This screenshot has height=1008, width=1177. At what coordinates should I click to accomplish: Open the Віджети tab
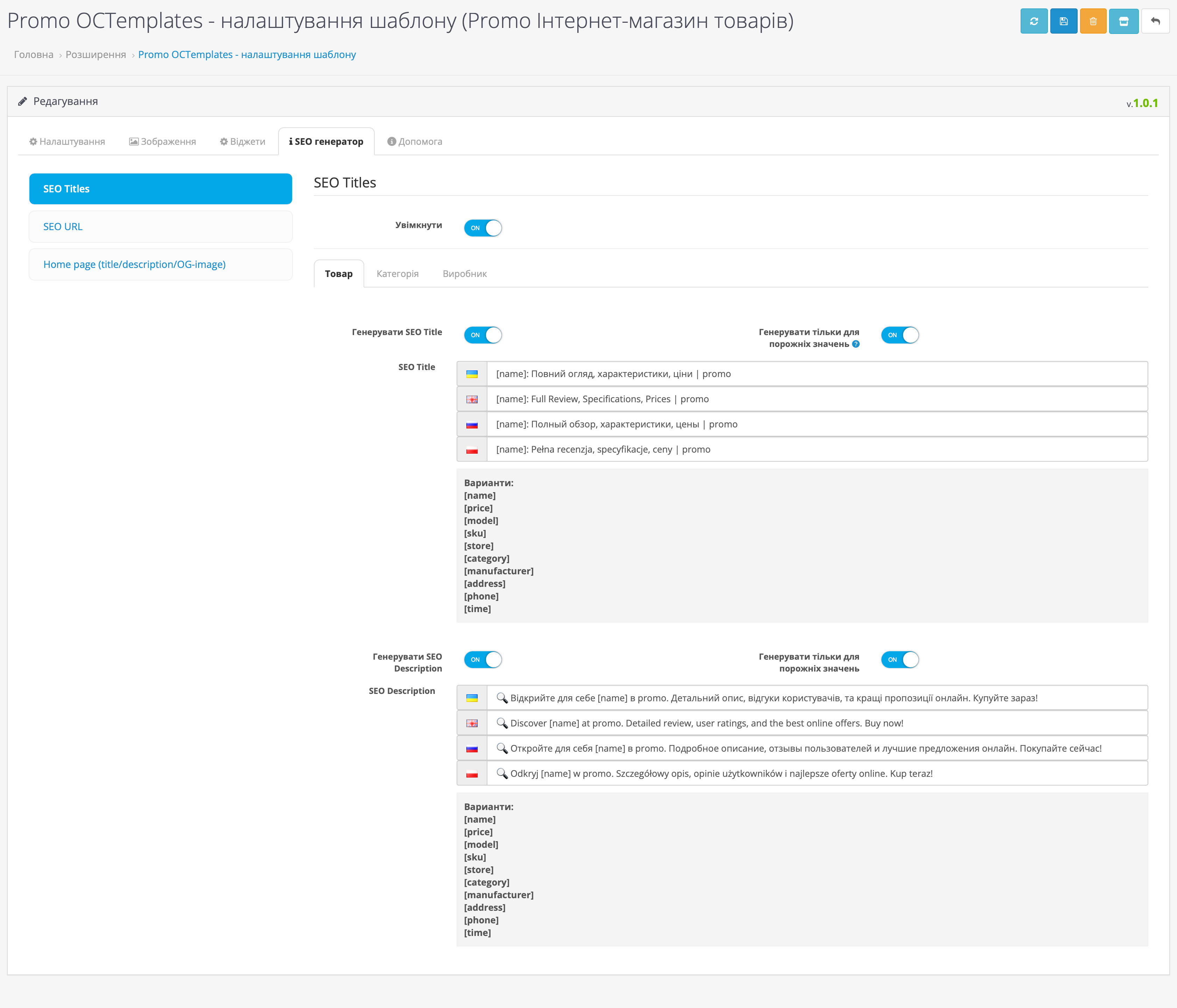point(242,141)
